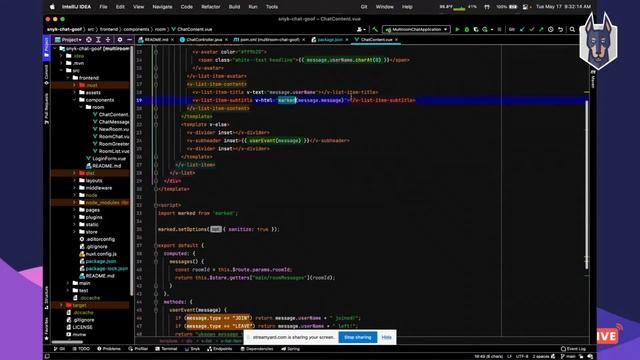Open the Problems tool window
The image size is (640, 360).
pyautogui.click(x=109, y=349)
